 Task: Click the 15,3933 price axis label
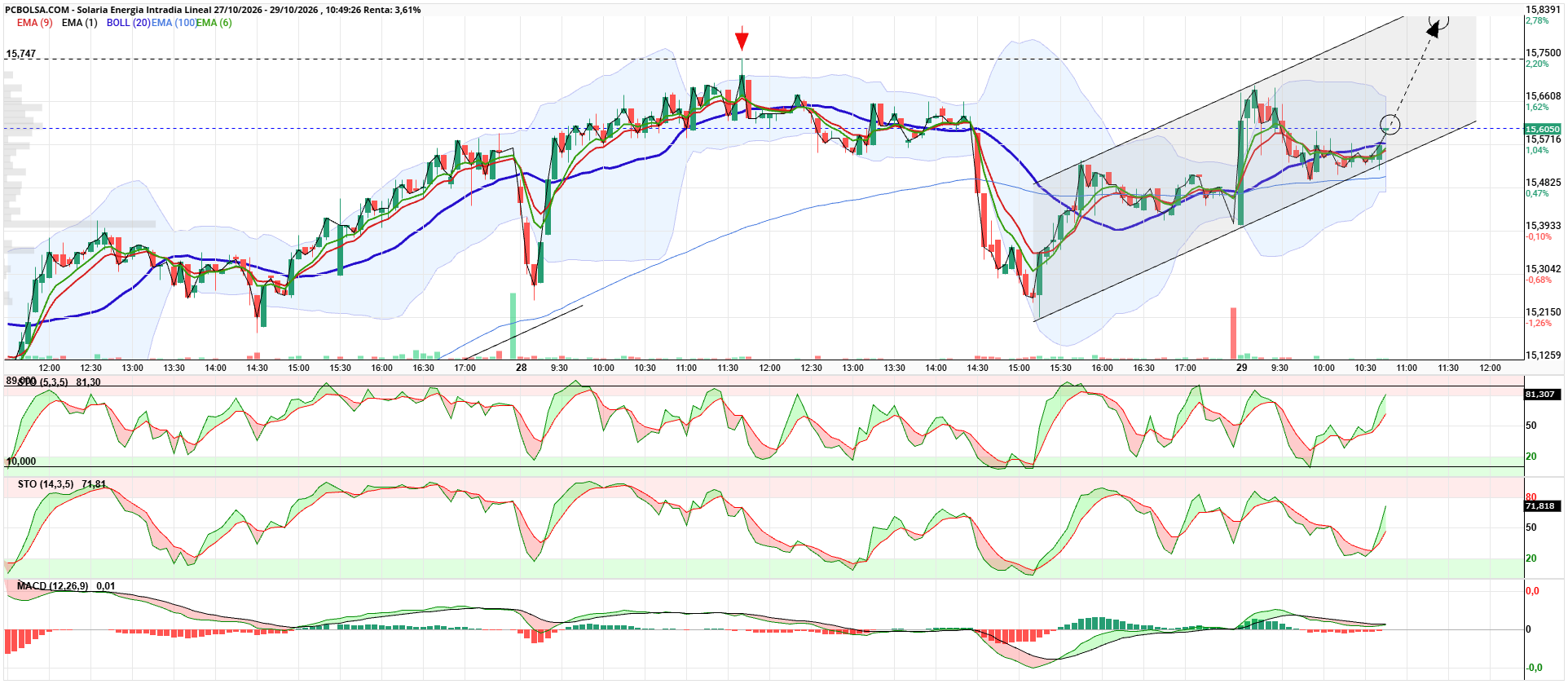click(x=1543, y=226)
